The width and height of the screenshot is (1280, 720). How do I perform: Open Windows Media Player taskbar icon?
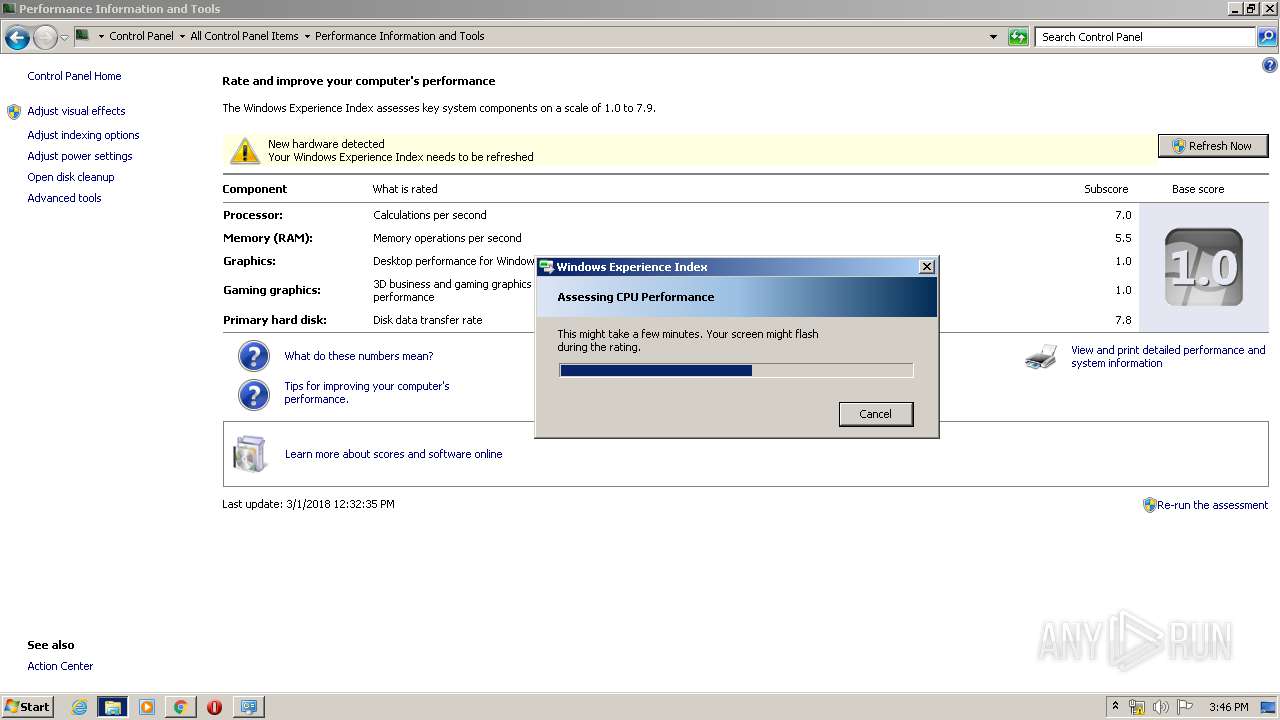point(147,707)
